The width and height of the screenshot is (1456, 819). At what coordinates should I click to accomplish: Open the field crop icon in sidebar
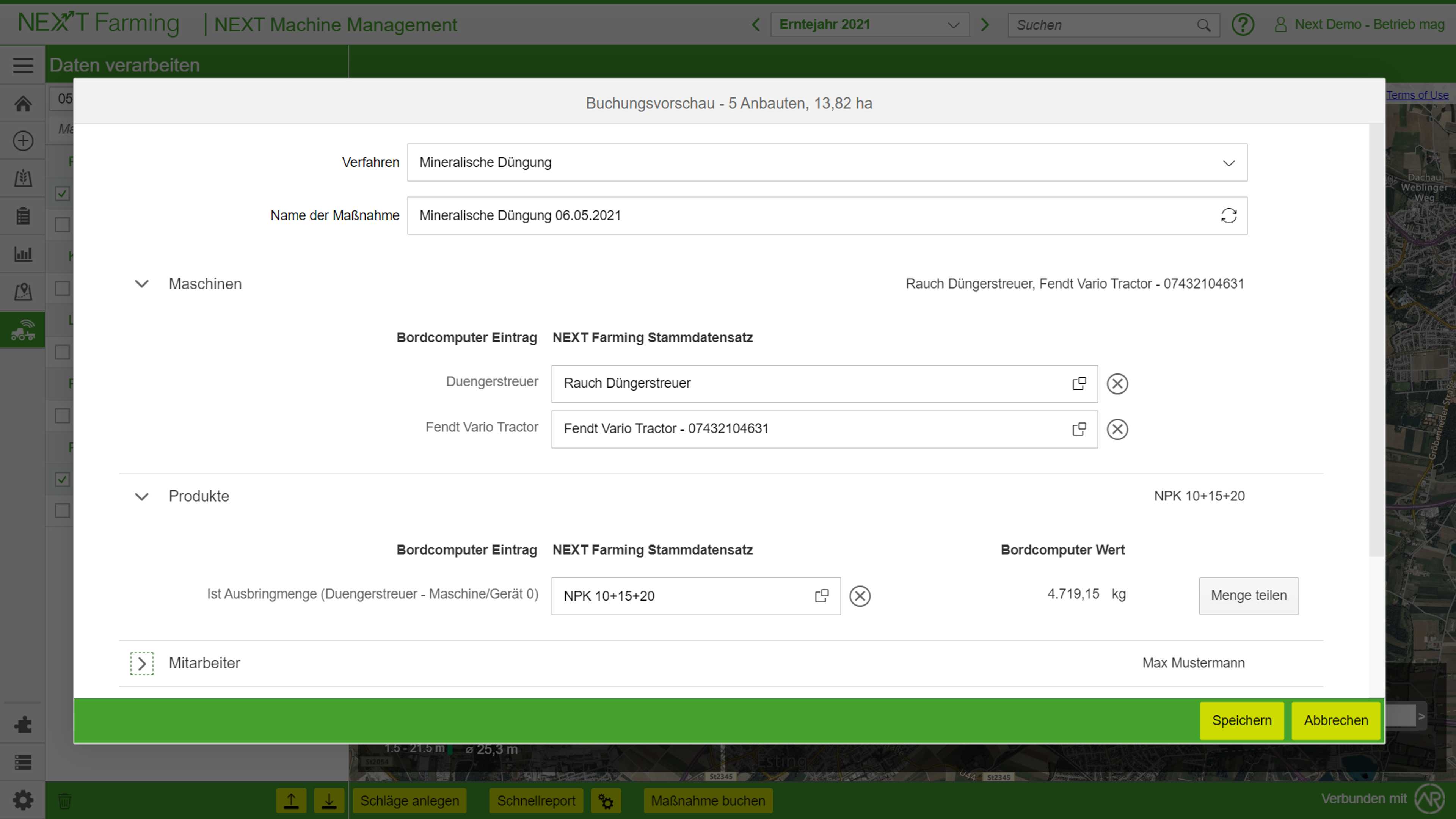click(x=23, y=179)
